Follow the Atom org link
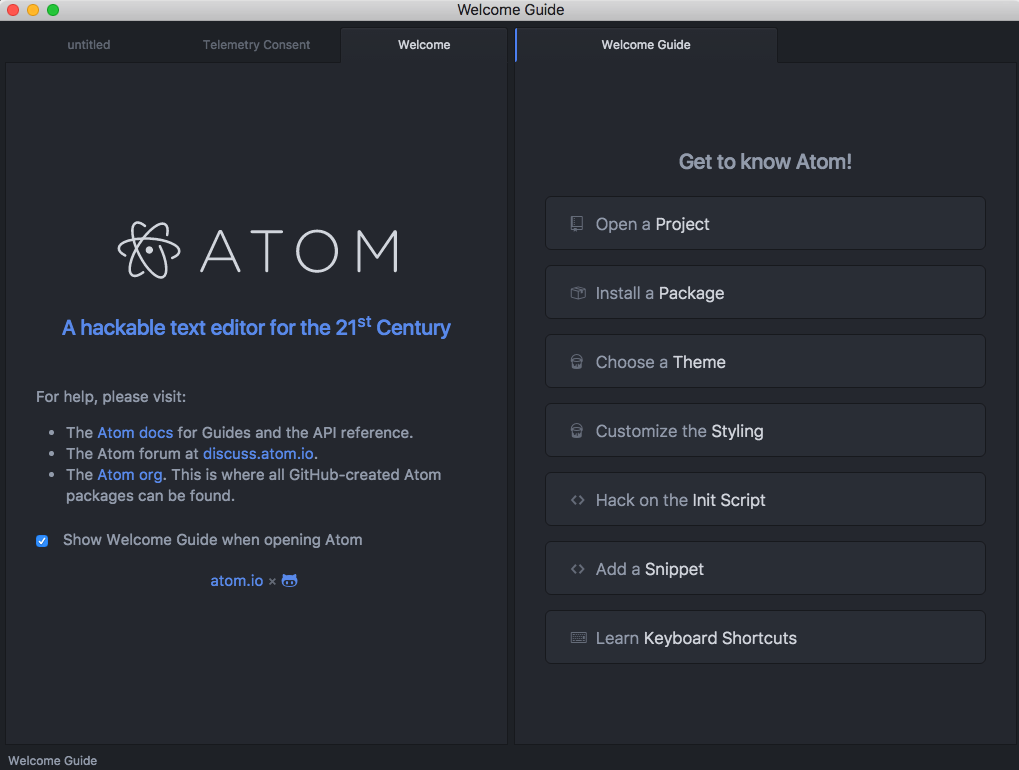This screenshot has height=770, width=1019. coord(129,475)
